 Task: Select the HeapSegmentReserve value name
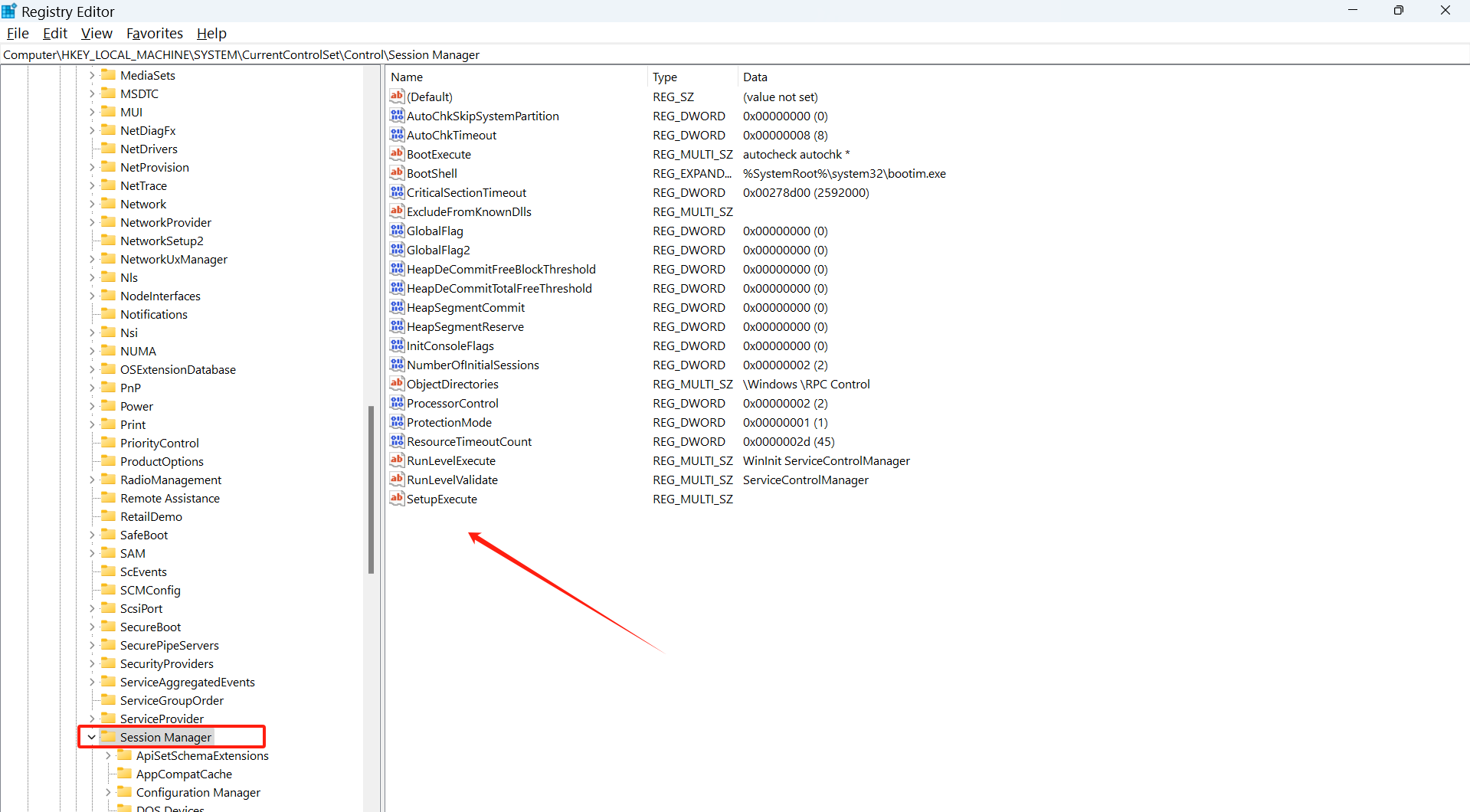[x=465, y=326]
